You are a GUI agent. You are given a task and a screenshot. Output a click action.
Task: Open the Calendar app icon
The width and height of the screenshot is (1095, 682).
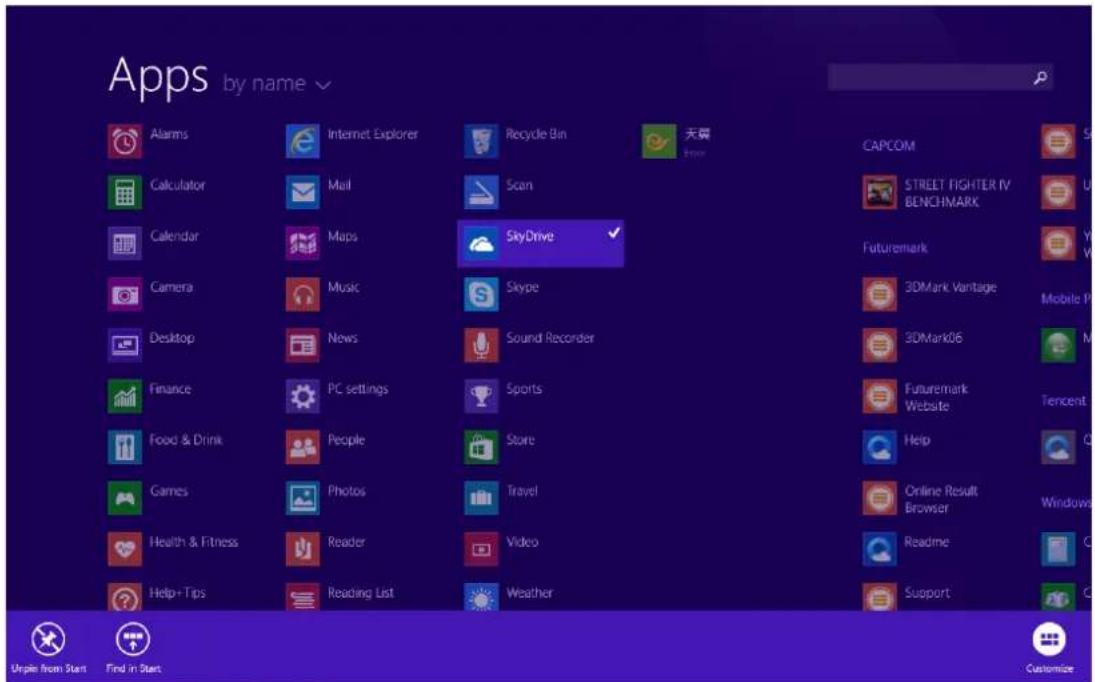124,244
